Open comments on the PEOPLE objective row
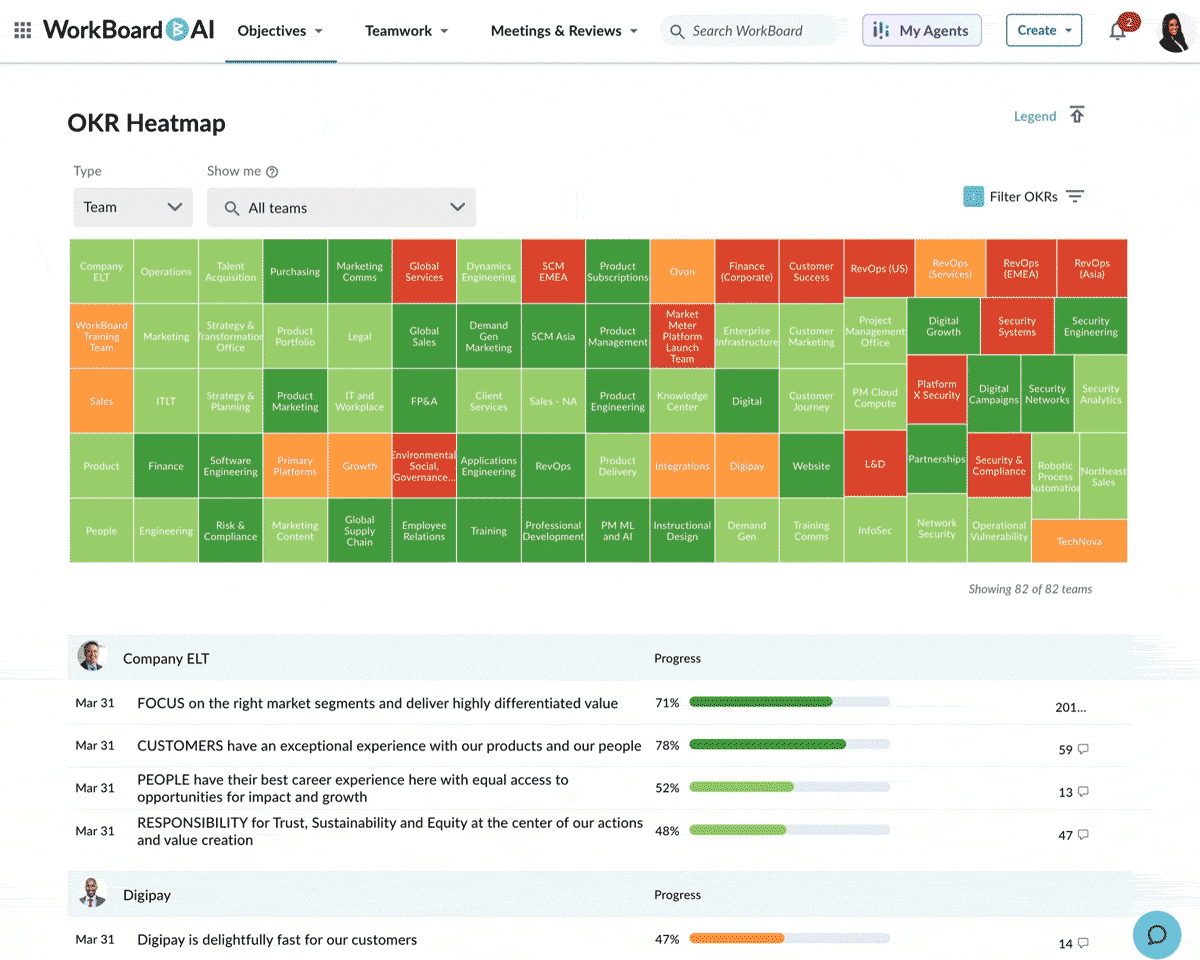 click(x=1083, y=792)
